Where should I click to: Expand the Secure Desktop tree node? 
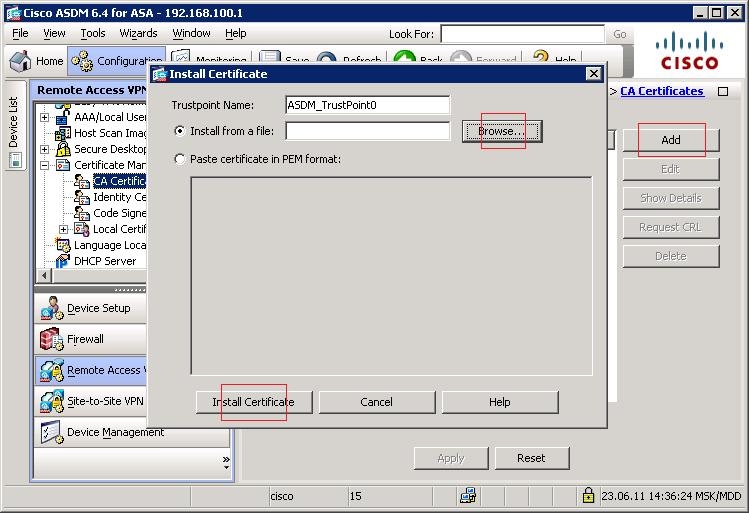(44, 150)
